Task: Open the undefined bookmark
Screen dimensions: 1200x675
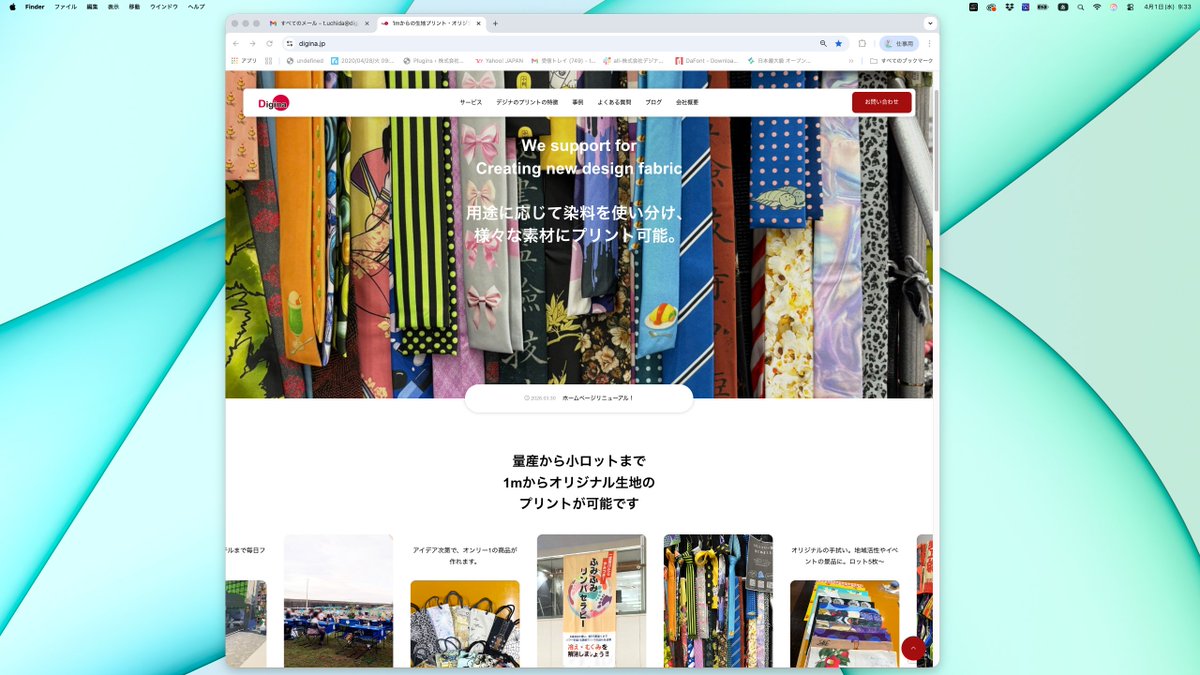Action: coord(305,60)
